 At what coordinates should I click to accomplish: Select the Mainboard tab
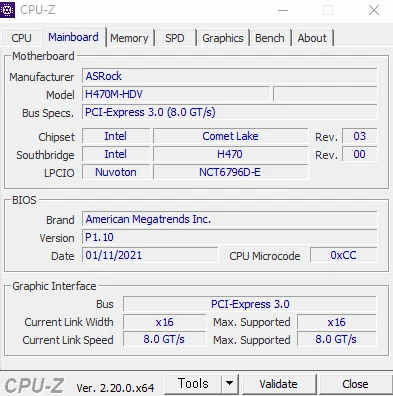(x=73, y=37)
